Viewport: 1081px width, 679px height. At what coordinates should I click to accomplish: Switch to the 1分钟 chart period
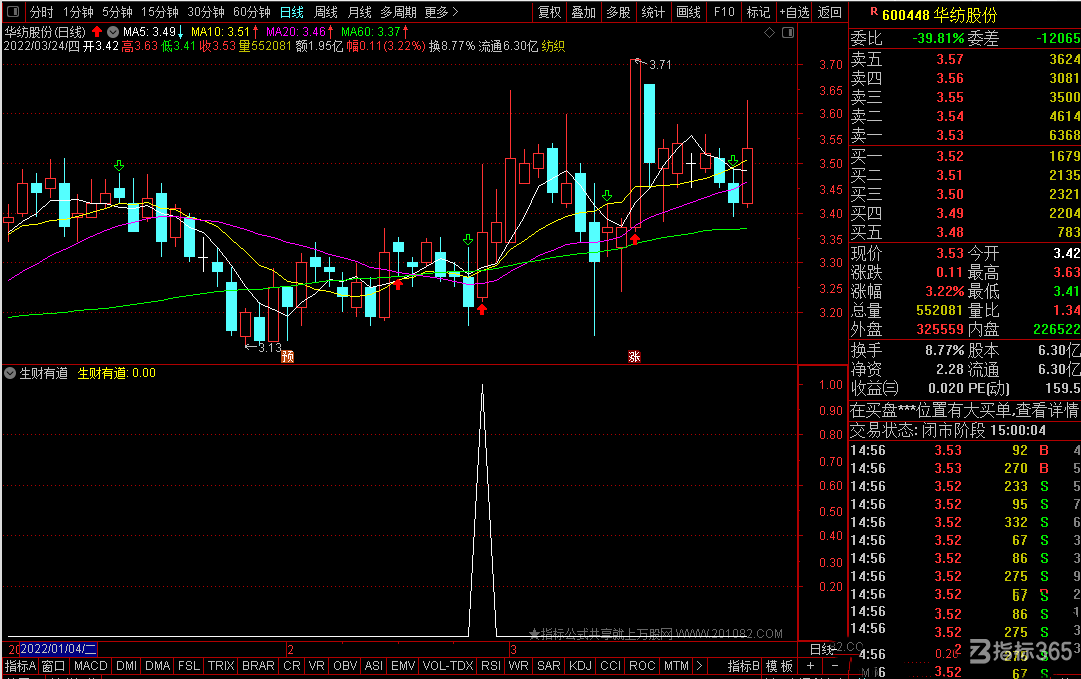[78, 12]
